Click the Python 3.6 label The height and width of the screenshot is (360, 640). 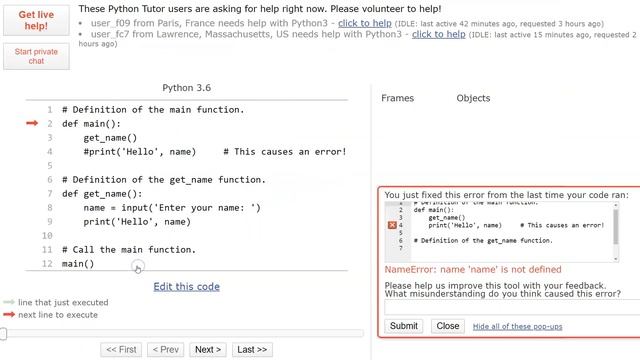tap(187, 88)
